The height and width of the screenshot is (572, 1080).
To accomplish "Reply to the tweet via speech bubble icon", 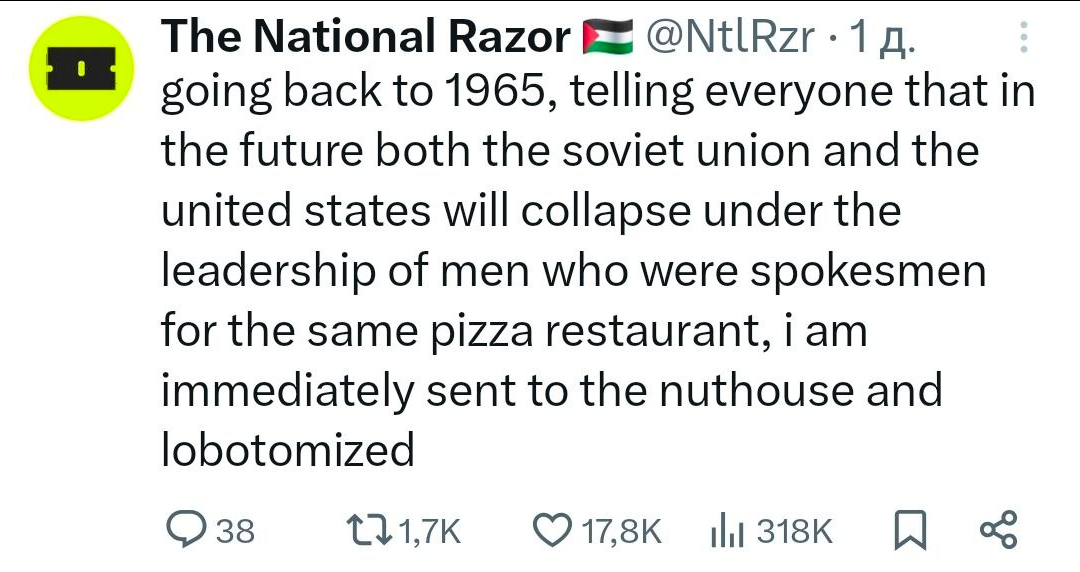I will 186,529.
